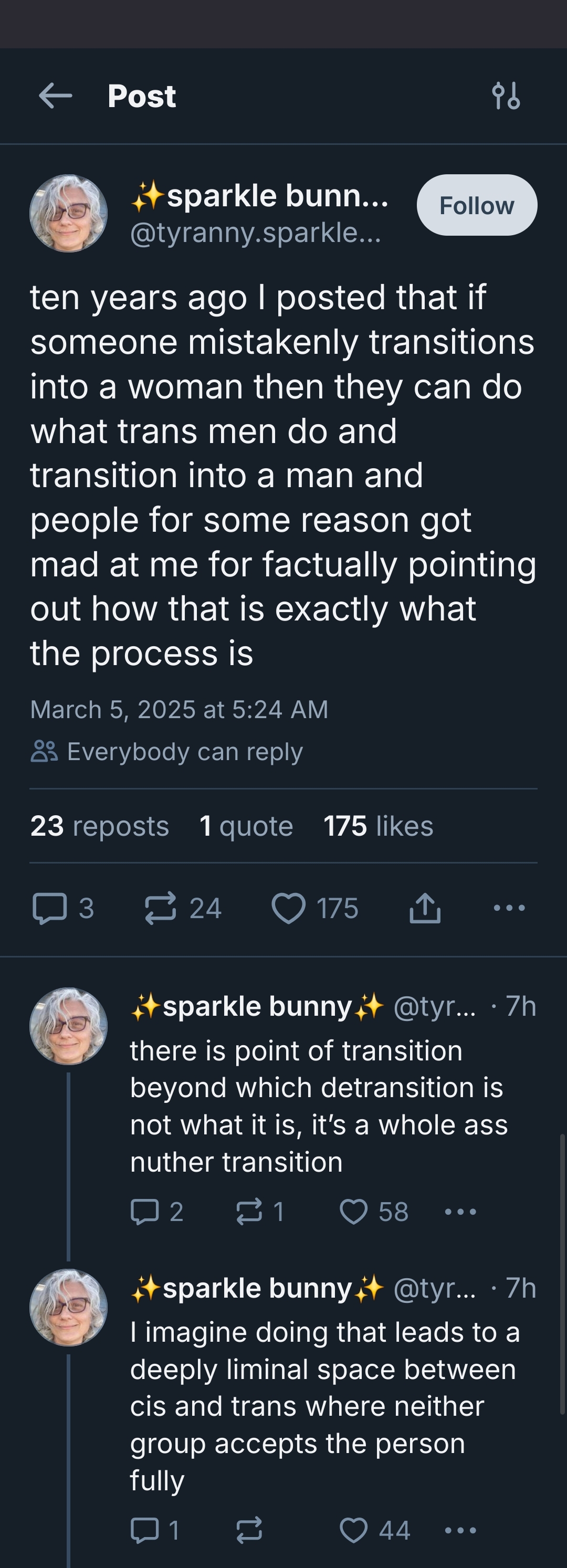567x1568 pixels.
Task: Like the liminal space reply
Action: click(354, 1530)
